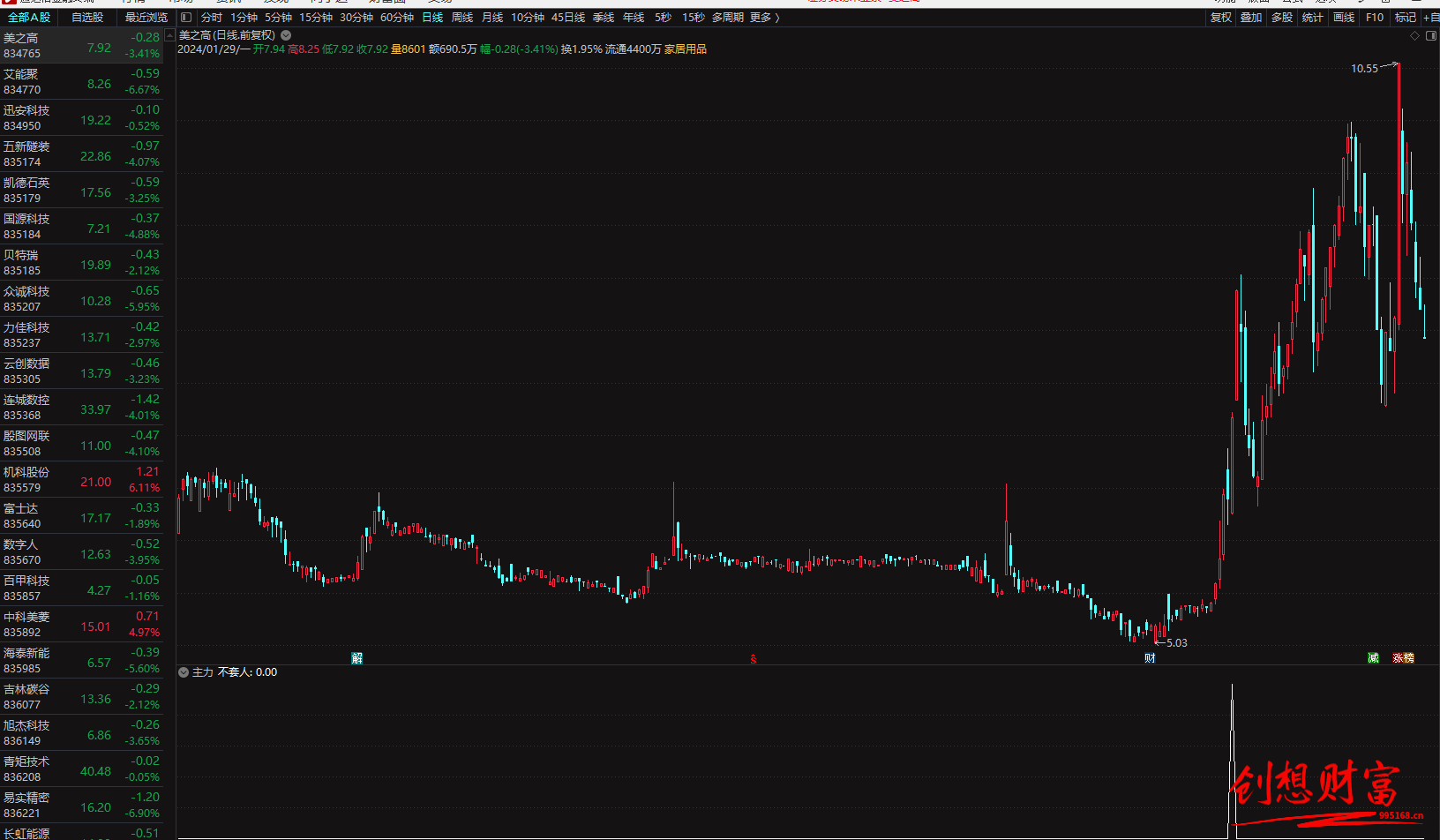Select 美之高 834765 in the stock list
The image size is (1440, 840).
tap(81, 46)
